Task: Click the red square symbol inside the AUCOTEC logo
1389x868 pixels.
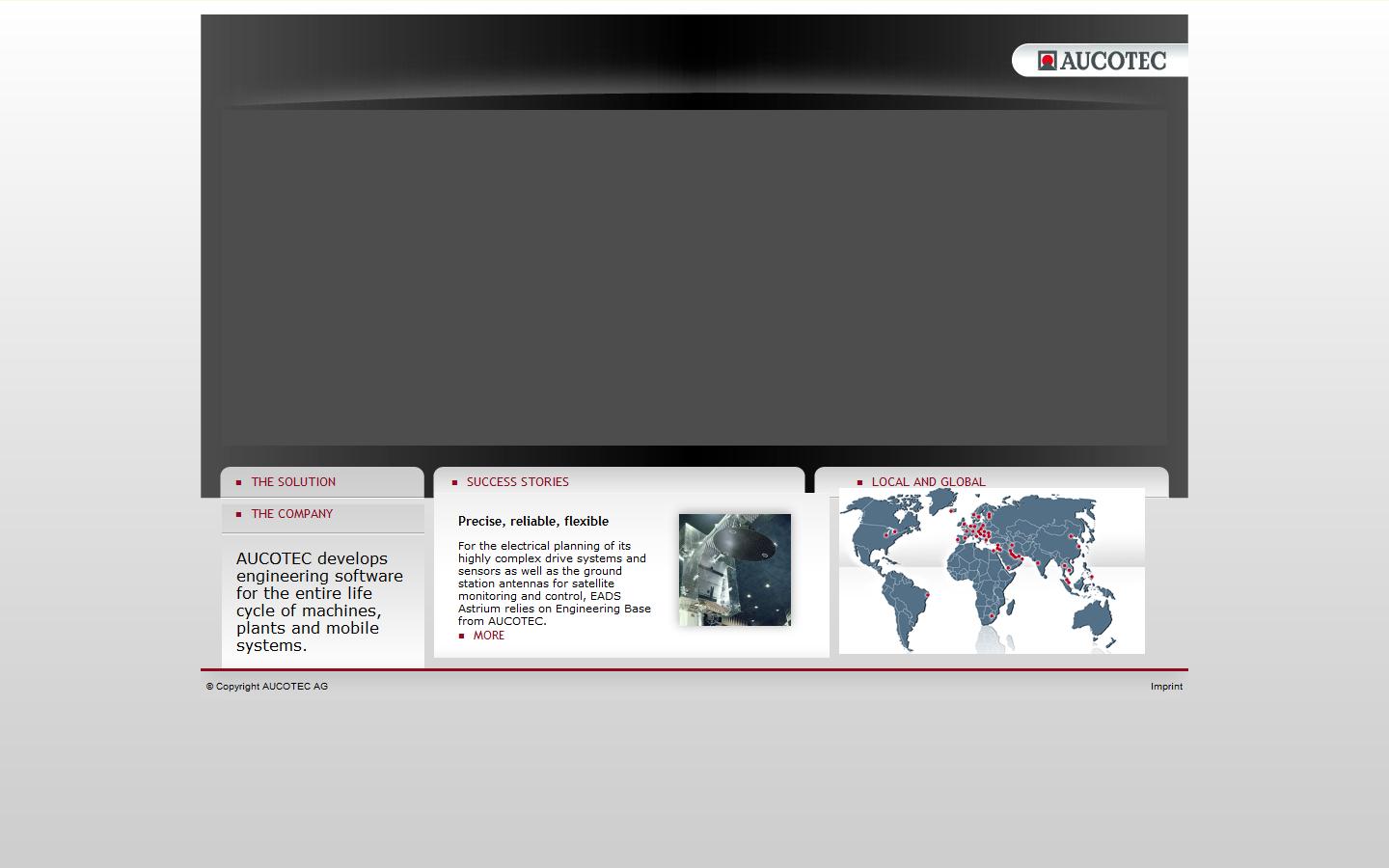Action: [1047, 60]
